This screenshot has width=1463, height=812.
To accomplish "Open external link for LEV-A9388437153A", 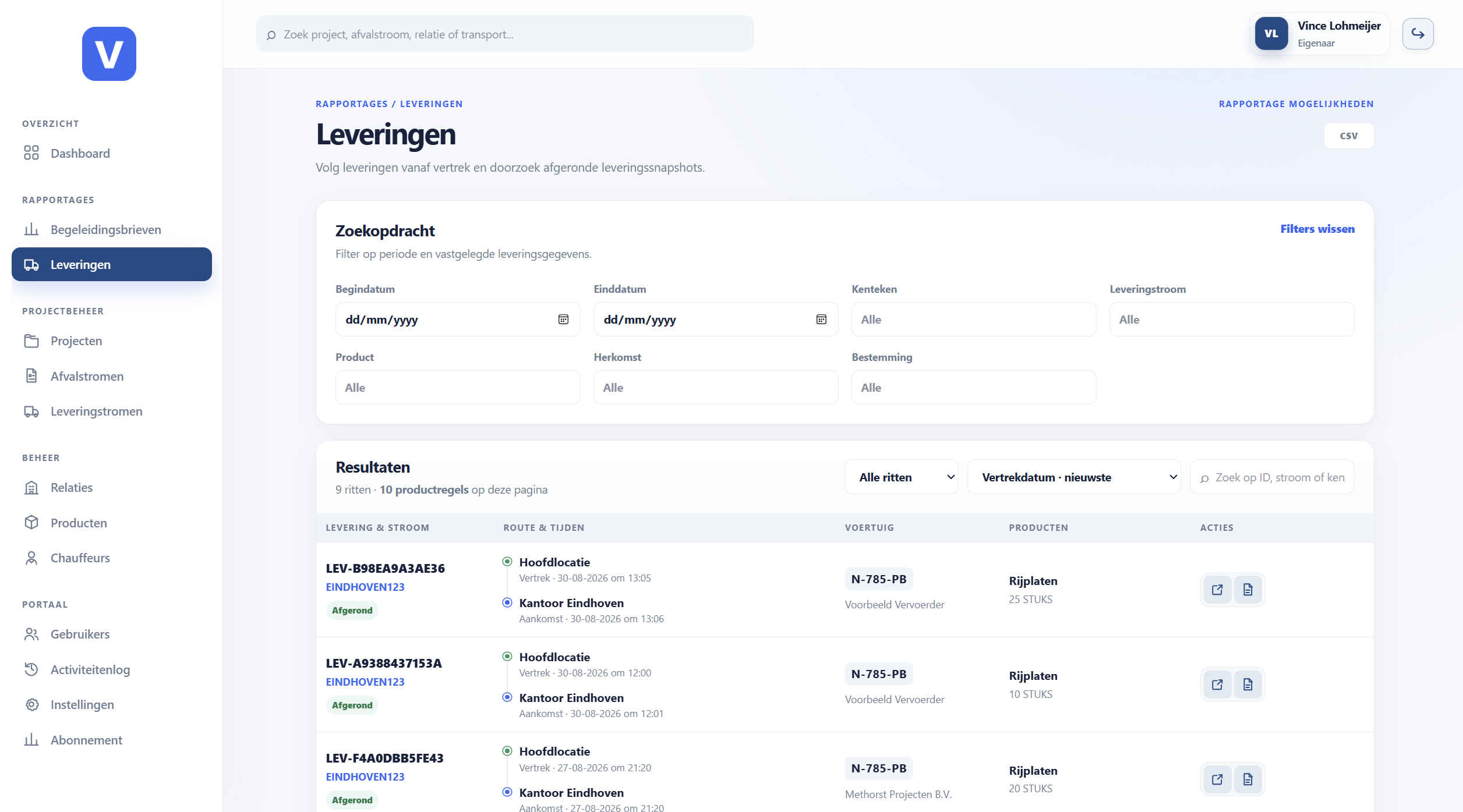I will [x=1217, y=685].
